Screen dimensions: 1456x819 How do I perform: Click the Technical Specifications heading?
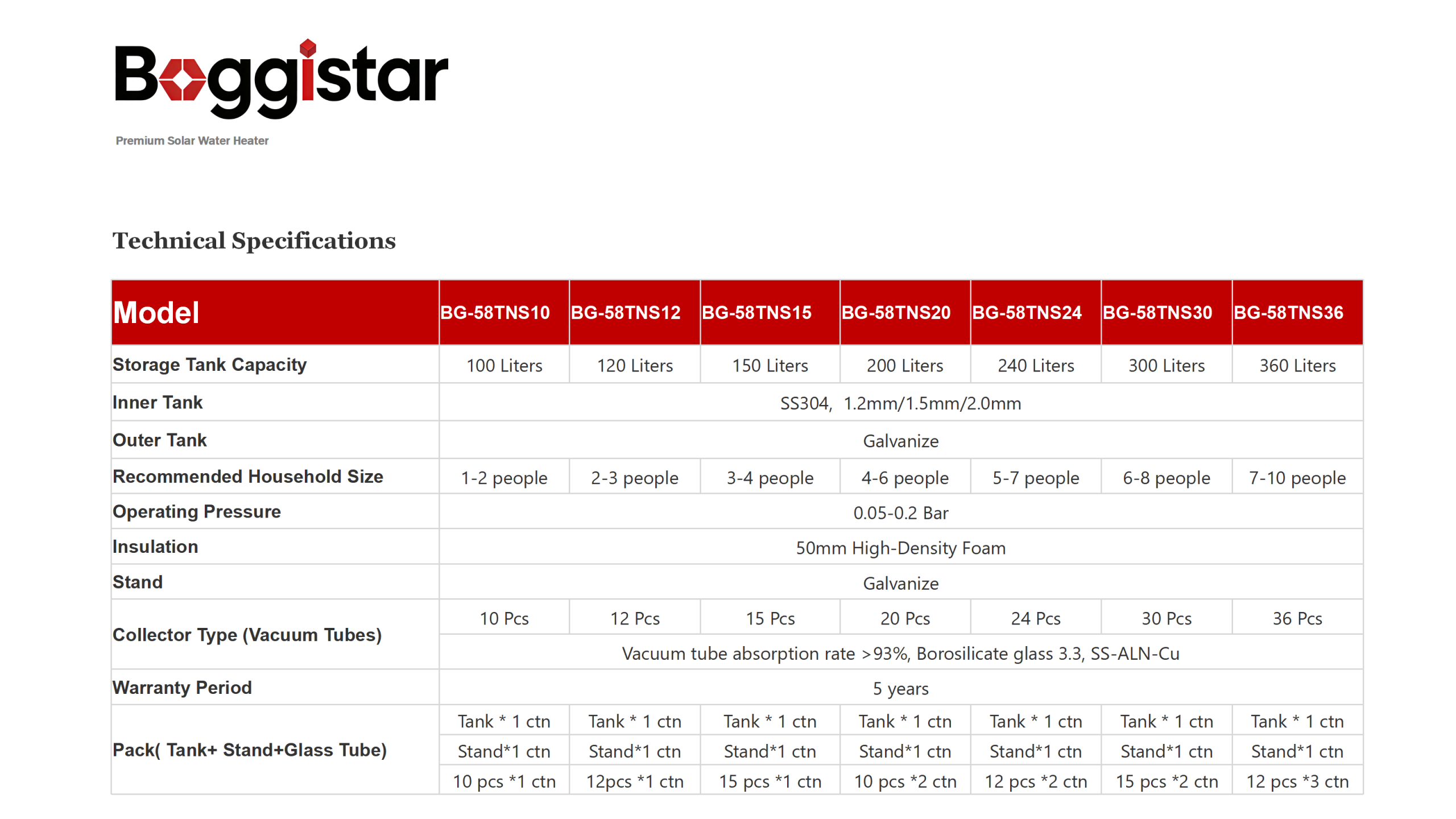254,241
